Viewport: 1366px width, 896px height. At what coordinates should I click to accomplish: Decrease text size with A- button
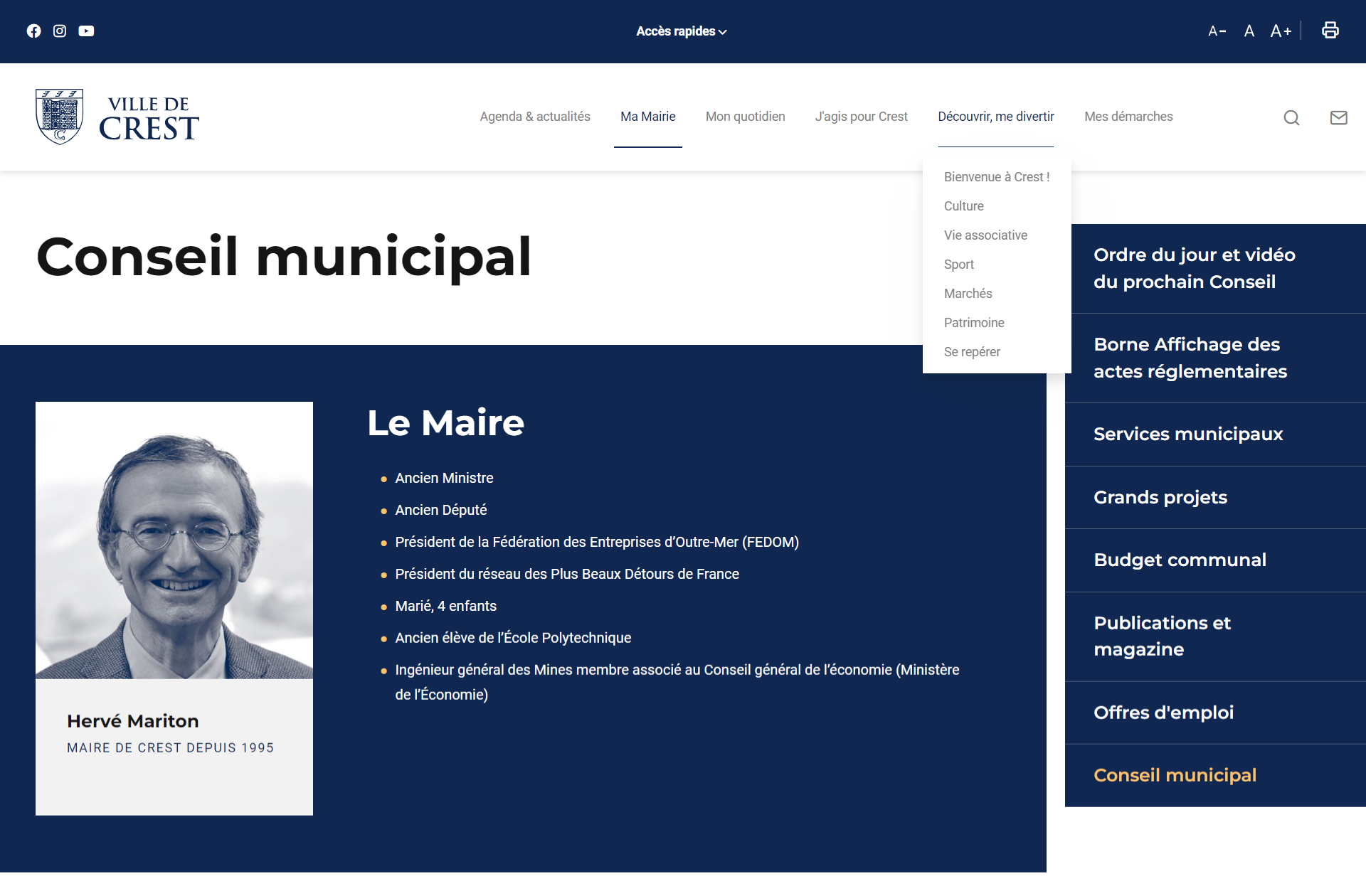tap(1217, 31)
